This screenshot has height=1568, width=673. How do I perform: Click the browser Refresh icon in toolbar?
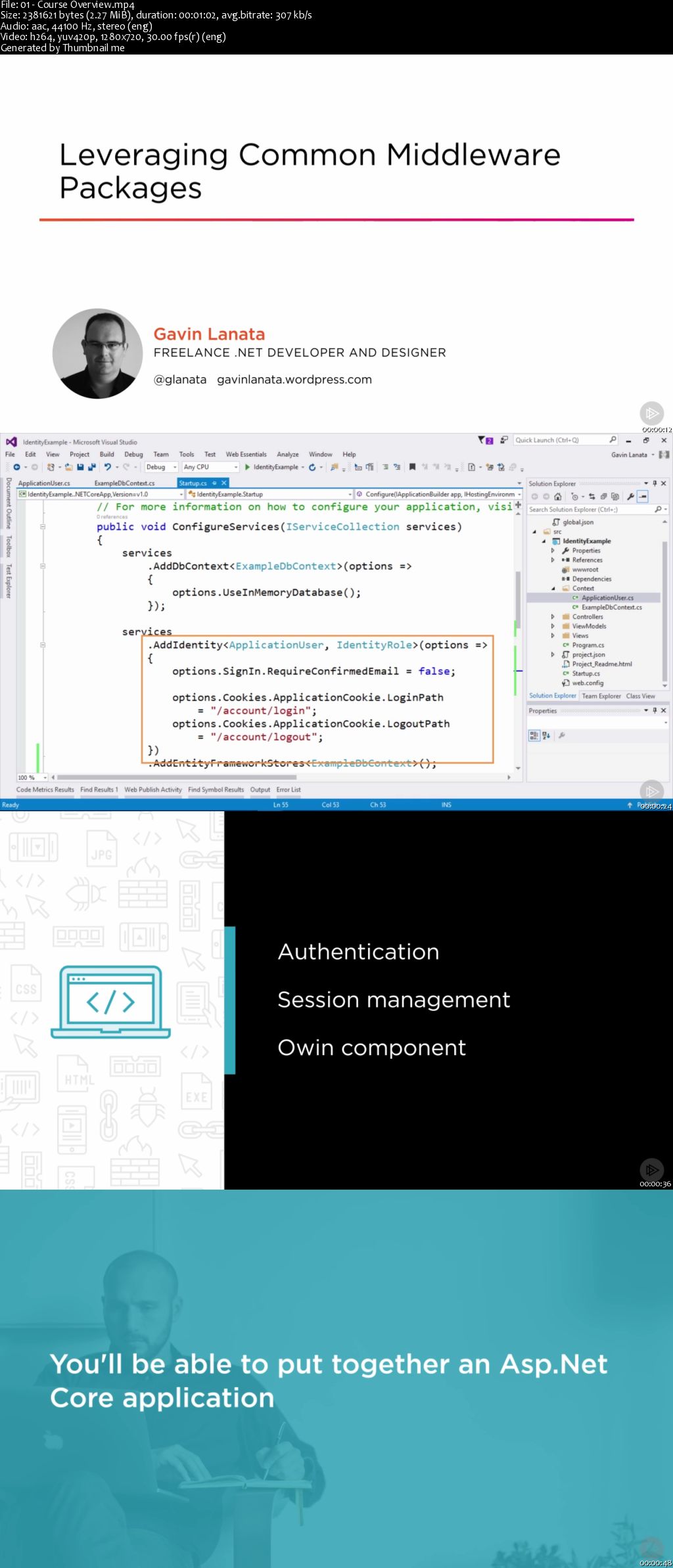(312, 467)
